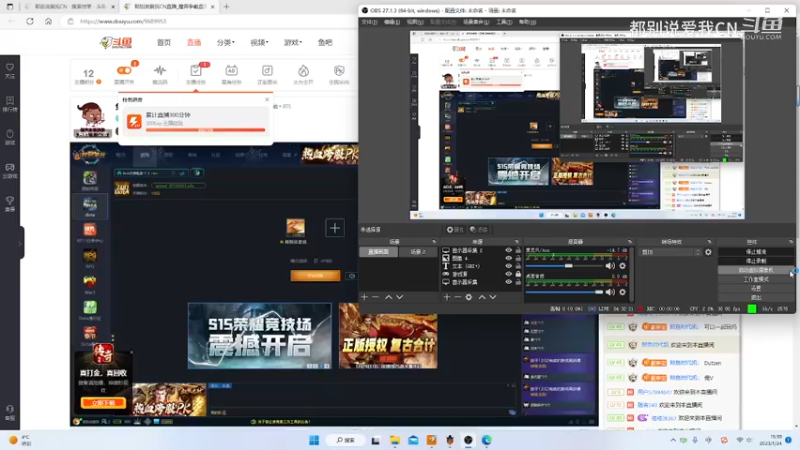Screen dimensions: 800x450
Task: Pop out the OBS sources dock
Action: click(517, 242)
